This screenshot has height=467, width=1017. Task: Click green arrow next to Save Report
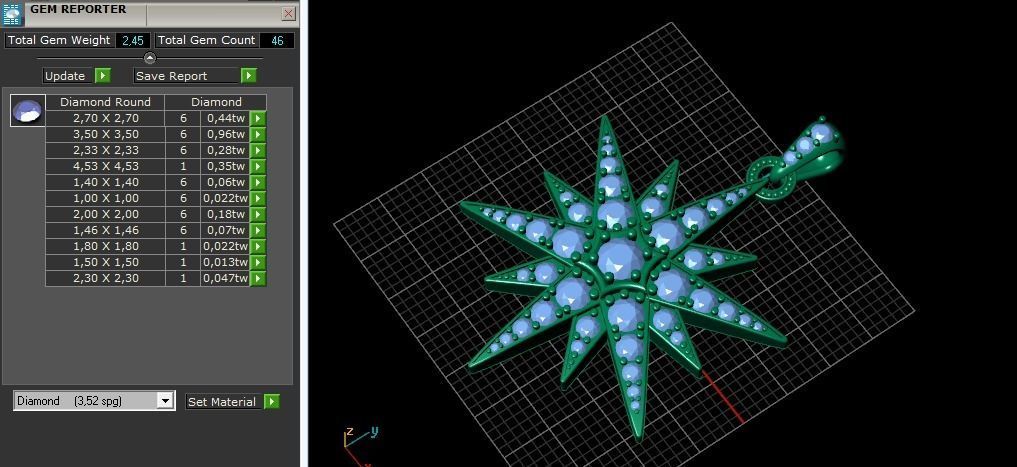[x=248, y=76]
